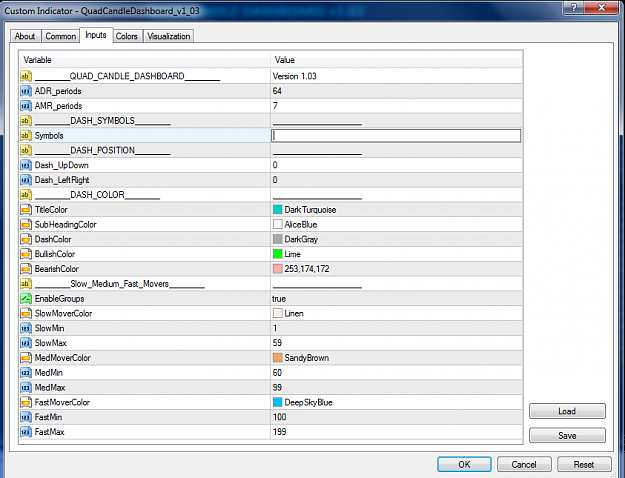Click the QUAD_CANDLE_DASHBOARD string type icon

pyautogui.click(x=26, y=76)
